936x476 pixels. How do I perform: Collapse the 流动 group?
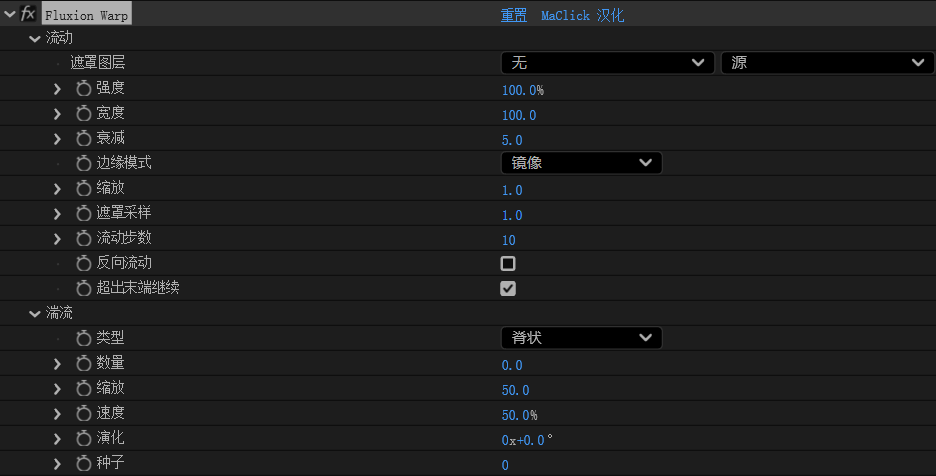pyautogui.click(x=35, y=39)
